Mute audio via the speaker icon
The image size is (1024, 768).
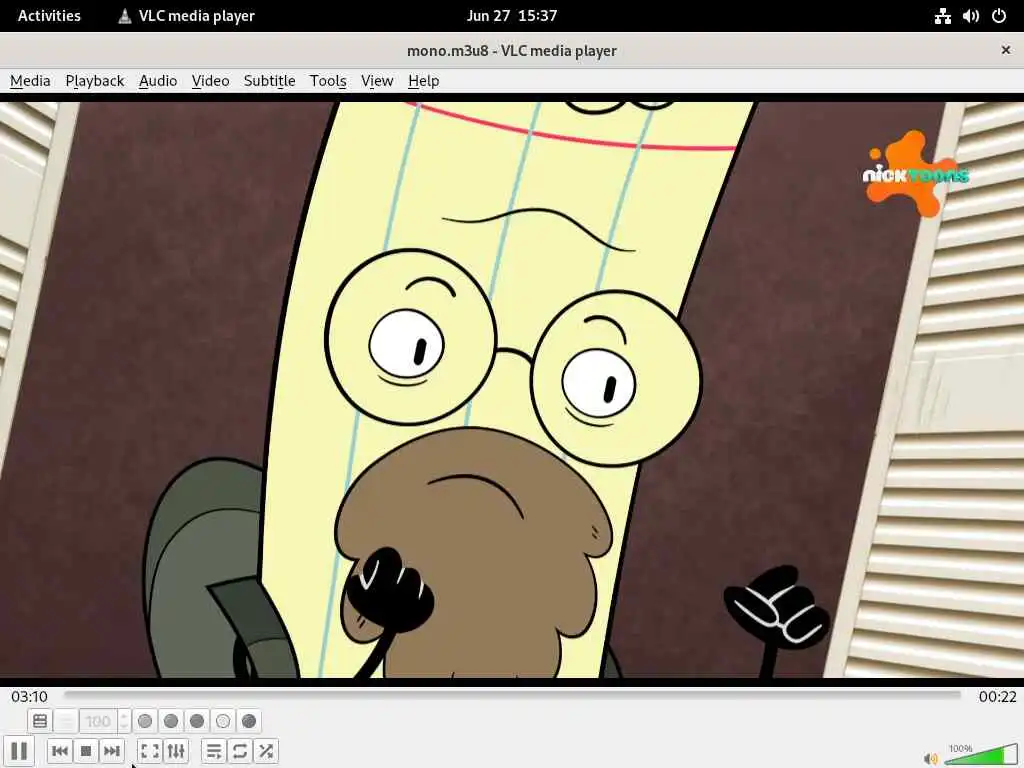point(930,758)
